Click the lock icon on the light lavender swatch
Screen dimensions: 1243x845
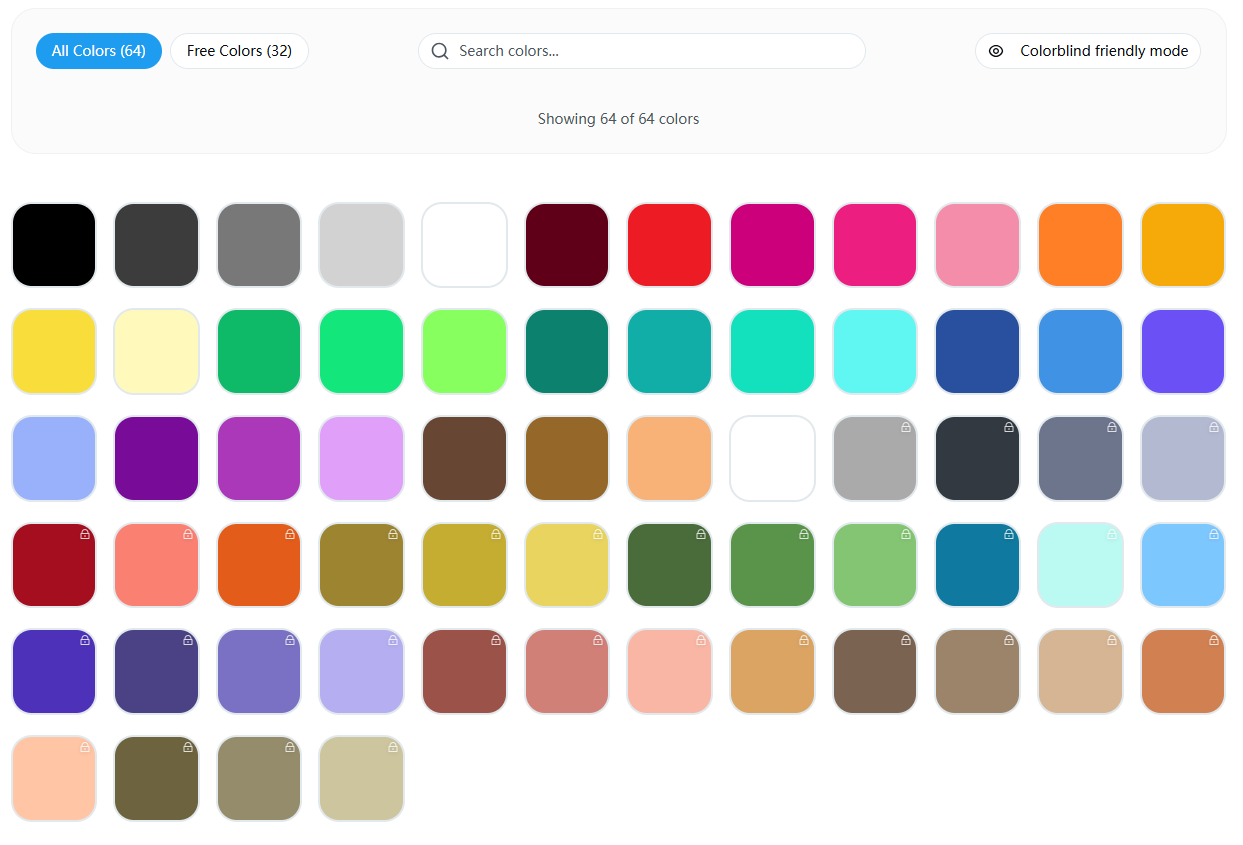pos(392,640)
